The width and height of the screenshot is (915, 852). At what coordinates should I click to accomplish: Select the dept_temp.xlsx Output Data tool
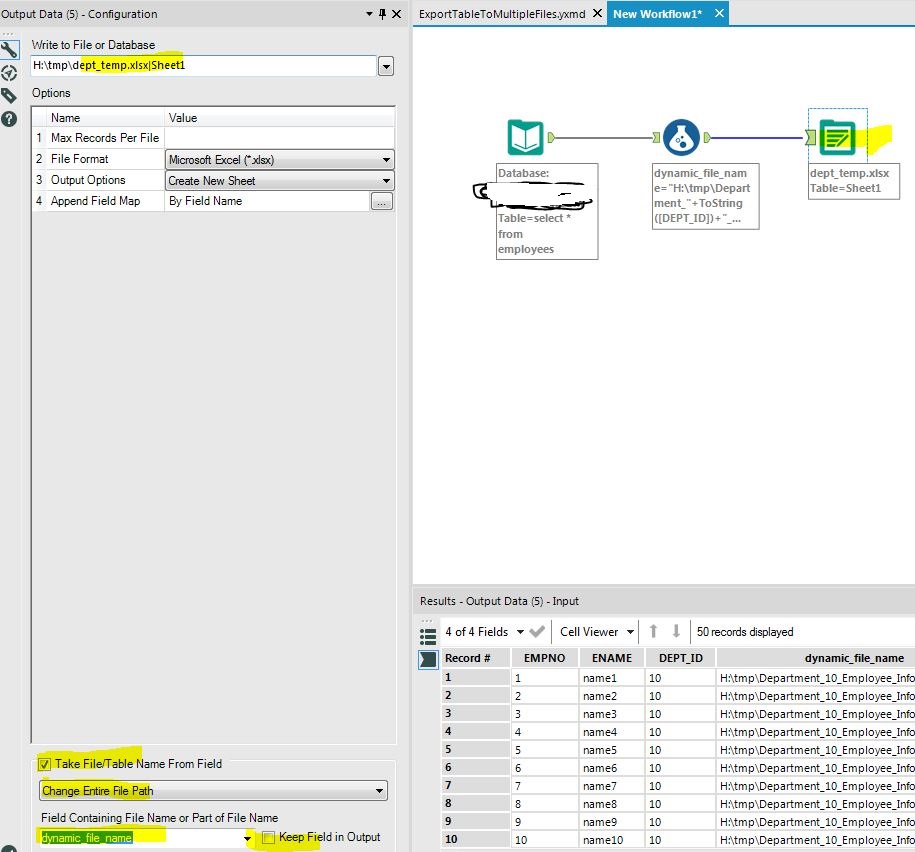coord(838,138)
